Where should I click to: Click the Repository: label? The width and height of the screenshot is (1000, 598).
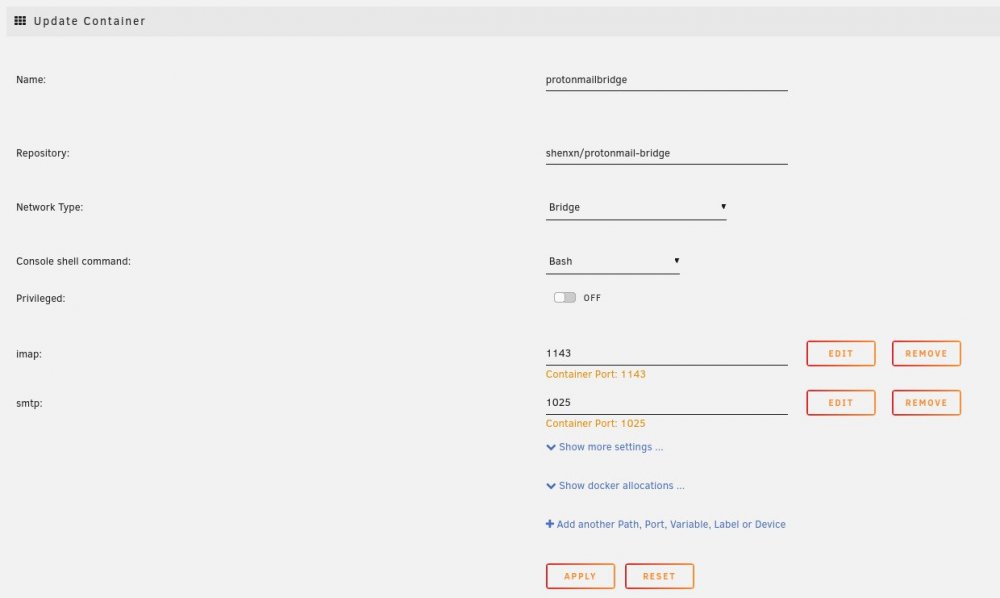[x=43, y=153]
